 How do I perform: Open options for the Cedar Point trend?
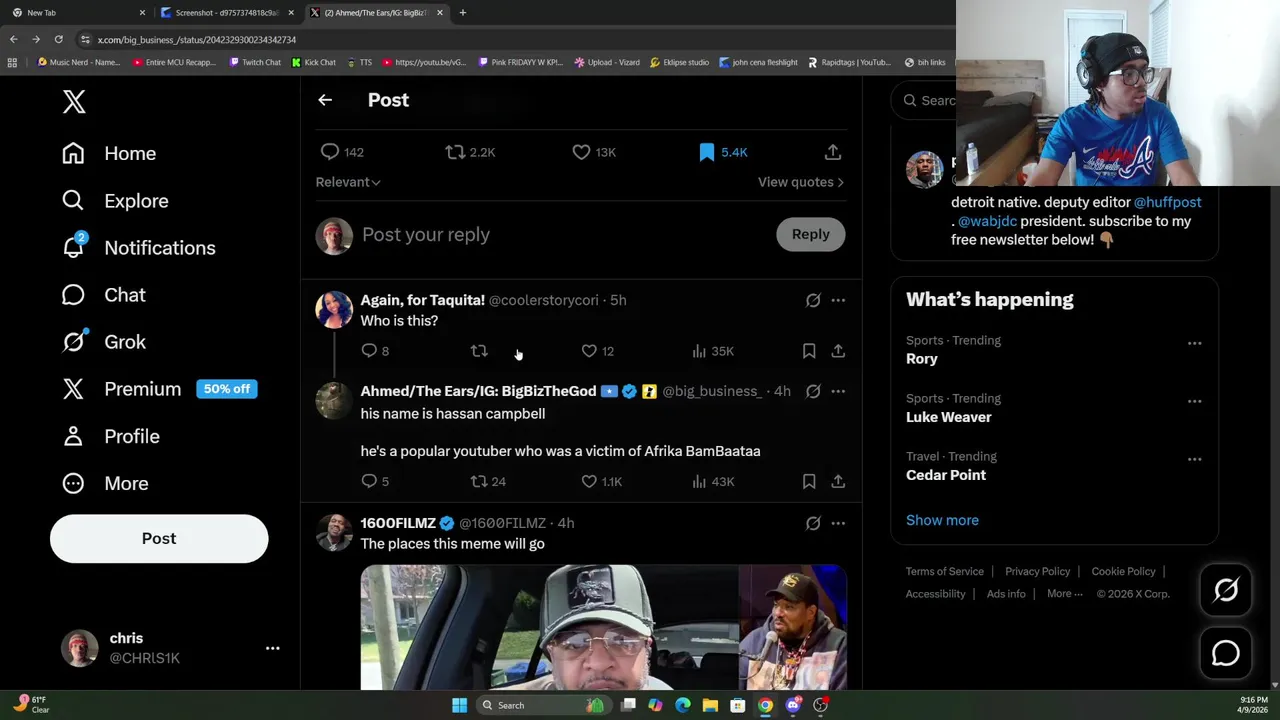(x=1194, y=459)
